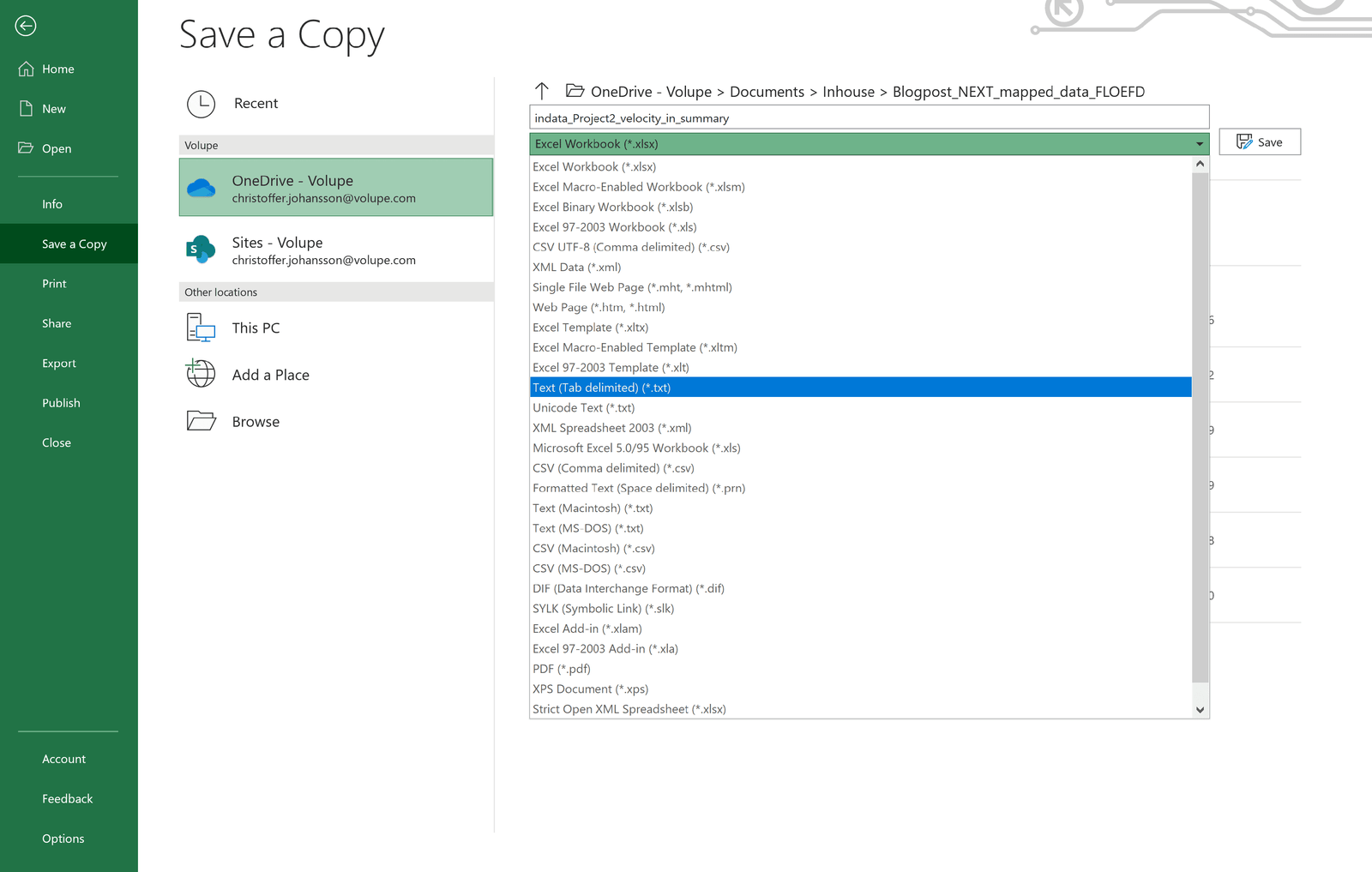Click the Save button

(1260, 142)
